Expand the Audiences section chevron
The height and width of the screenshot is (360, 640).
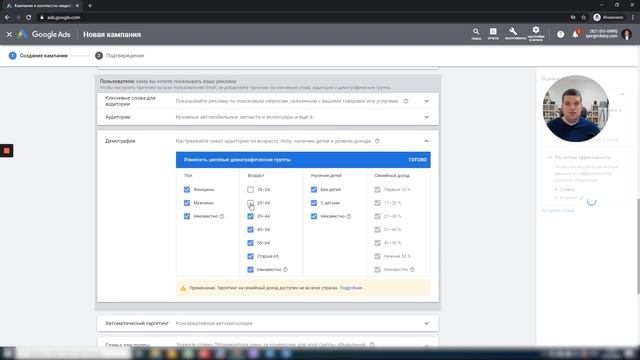pos(427,117)
